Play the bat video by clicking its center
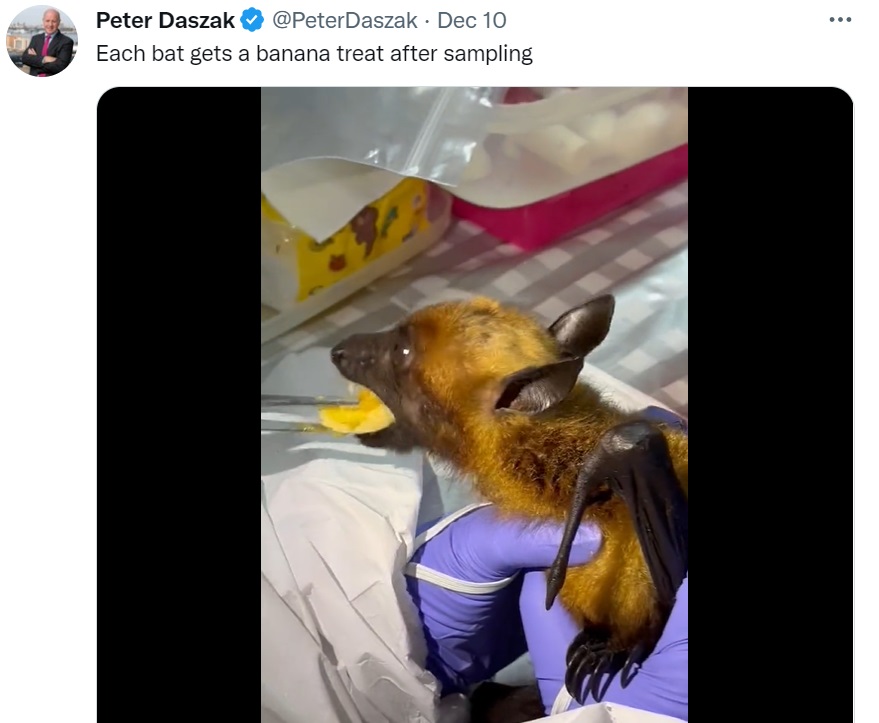Image resolution: width=879 pixels, height=723 pixels. pos(474,405)
